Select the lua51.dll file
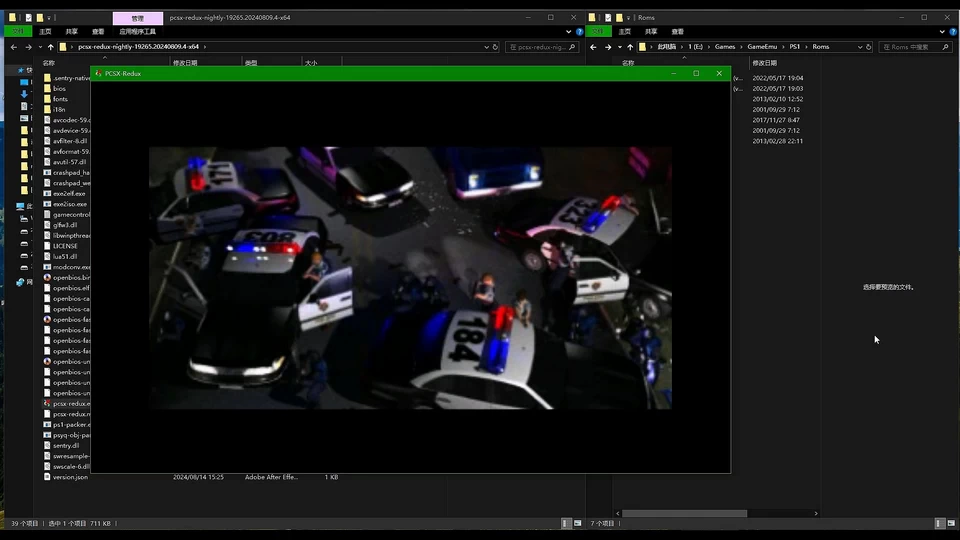This screenshot has height=540, width=960. pos(65,257)
